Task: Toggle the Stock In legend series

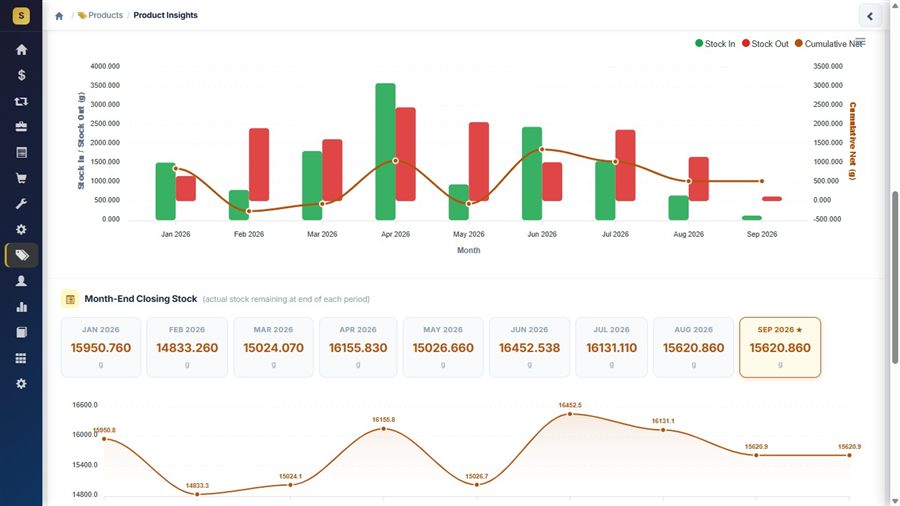Action: coord(715,44)
